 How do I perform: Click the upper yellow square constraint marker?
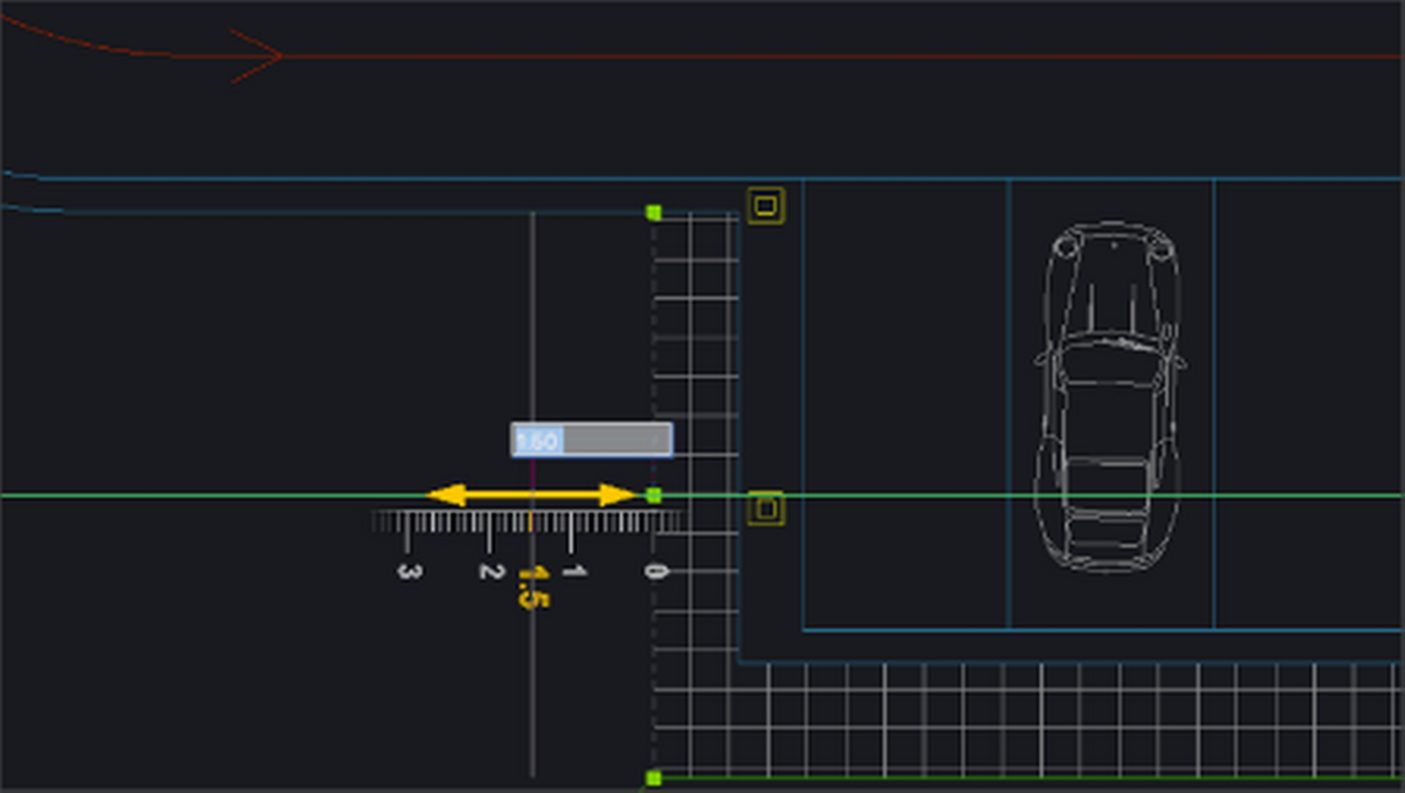pos(765,206)
